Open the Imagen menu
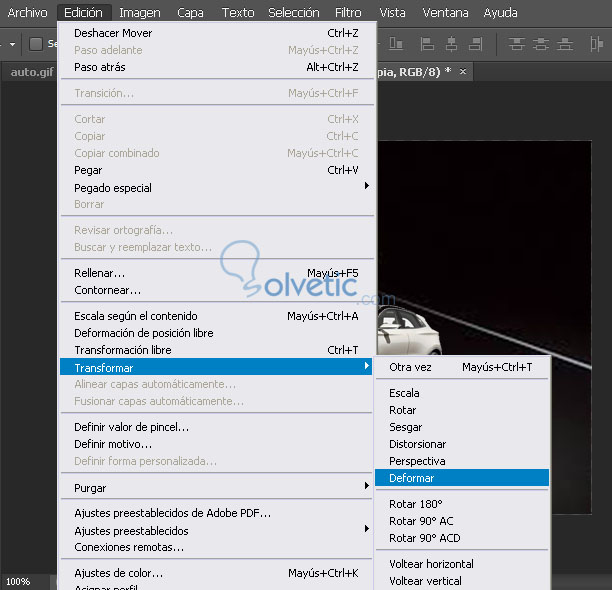 pos(140,12)
